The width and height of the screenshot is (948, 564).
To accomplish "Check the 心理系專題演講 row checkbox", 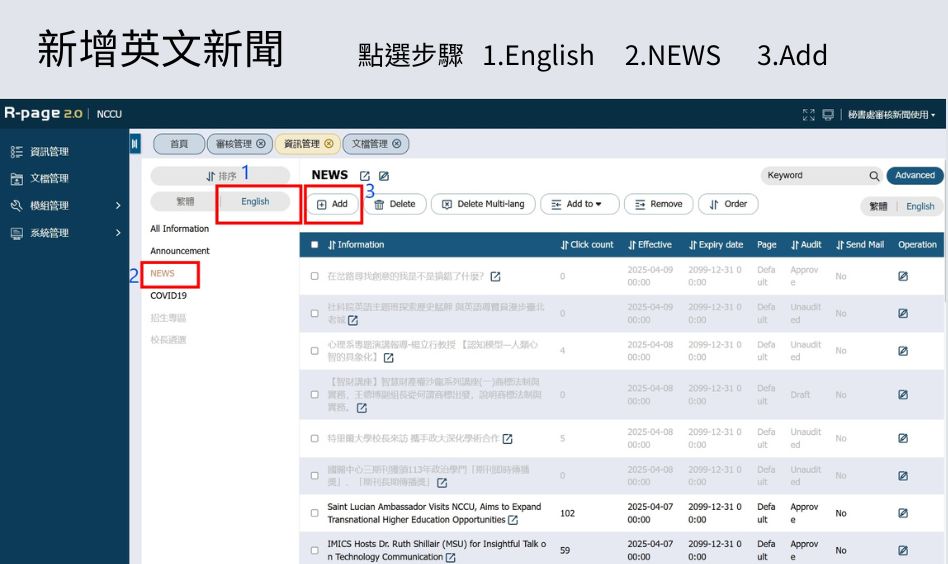I will [314, 351].
